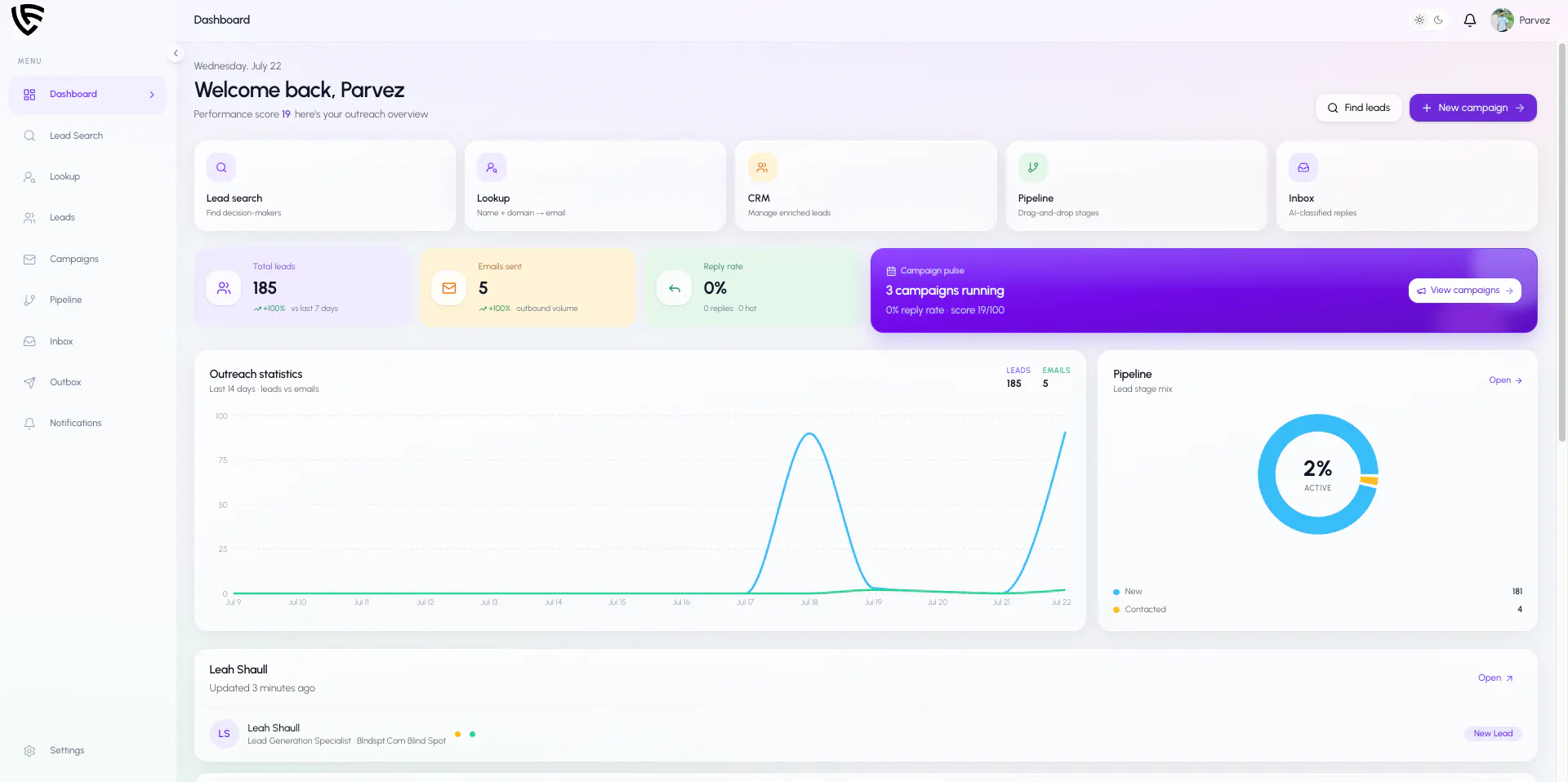Click New stage legend blue dot

1116,592
